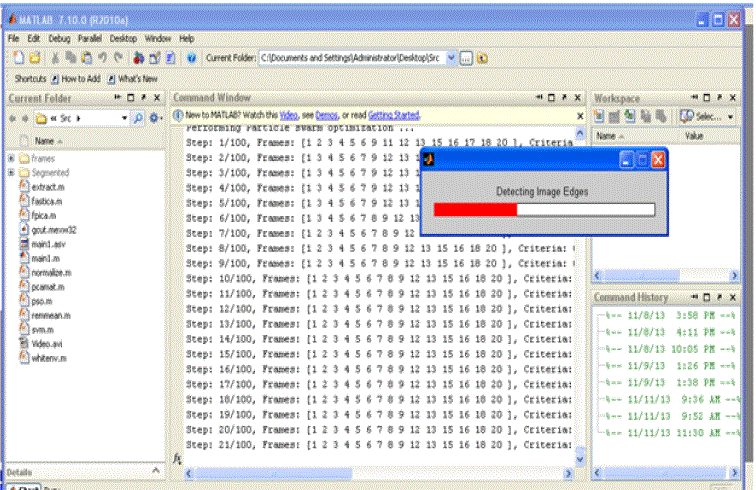Click the Open File folder icon
Viewport: 756px width, 490px height.
point(34,58)
